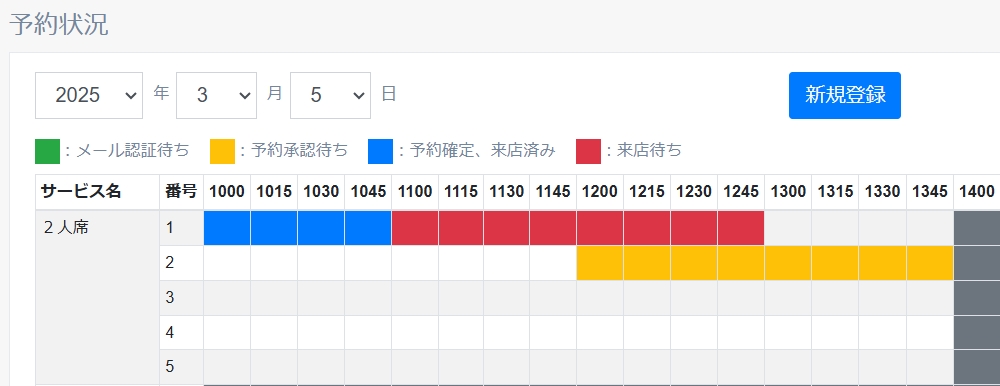Click the 1145 time column header

click(x=554, y=191)
